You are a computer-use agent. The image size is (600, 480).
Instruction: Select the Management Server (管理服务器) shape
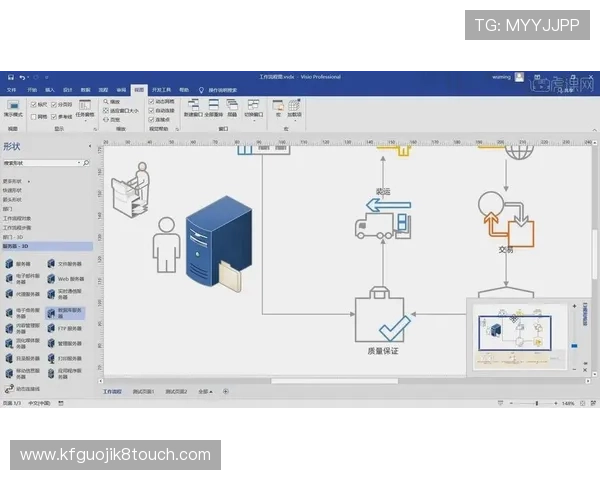tap(65, 343)
